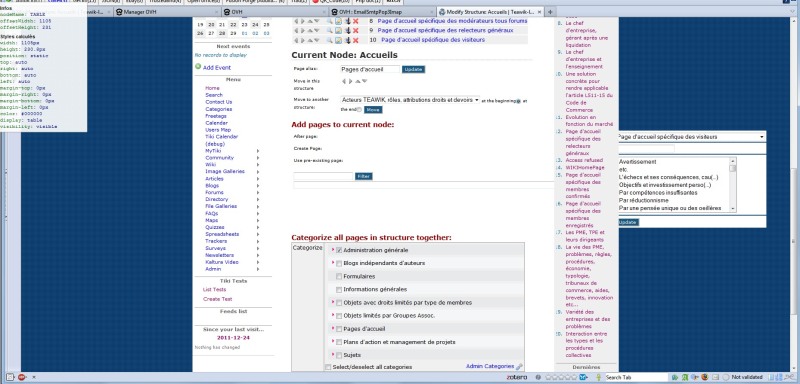Delete the row 8 modérateurs tous forums page

(x=356, y=21)
